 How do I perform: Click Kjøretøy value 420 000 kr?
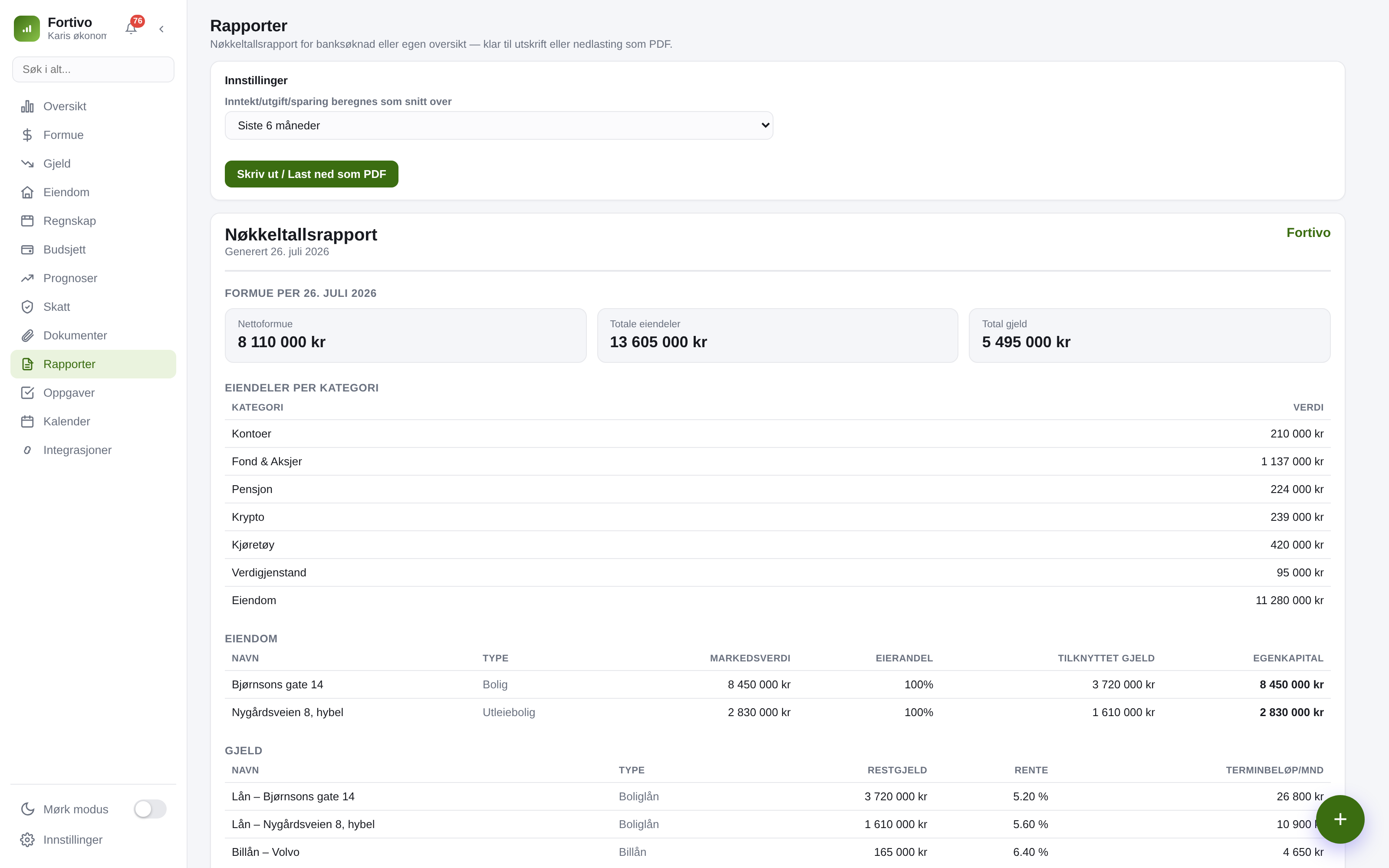tap(1297, 545)
